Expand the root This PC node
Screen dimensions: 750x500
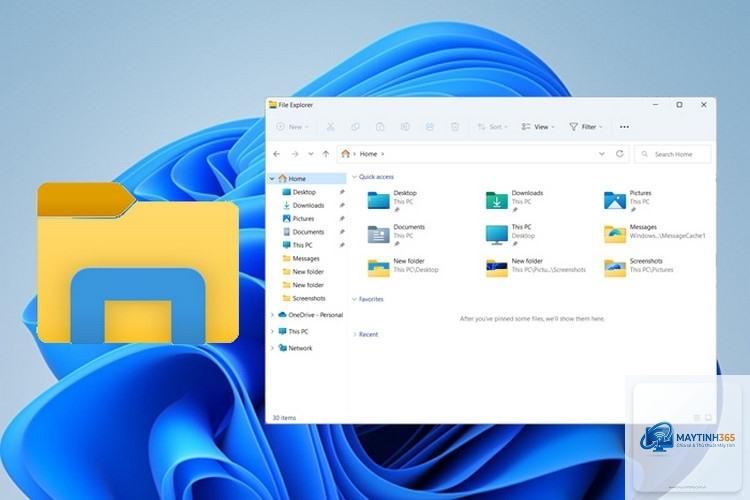point(272,331)
